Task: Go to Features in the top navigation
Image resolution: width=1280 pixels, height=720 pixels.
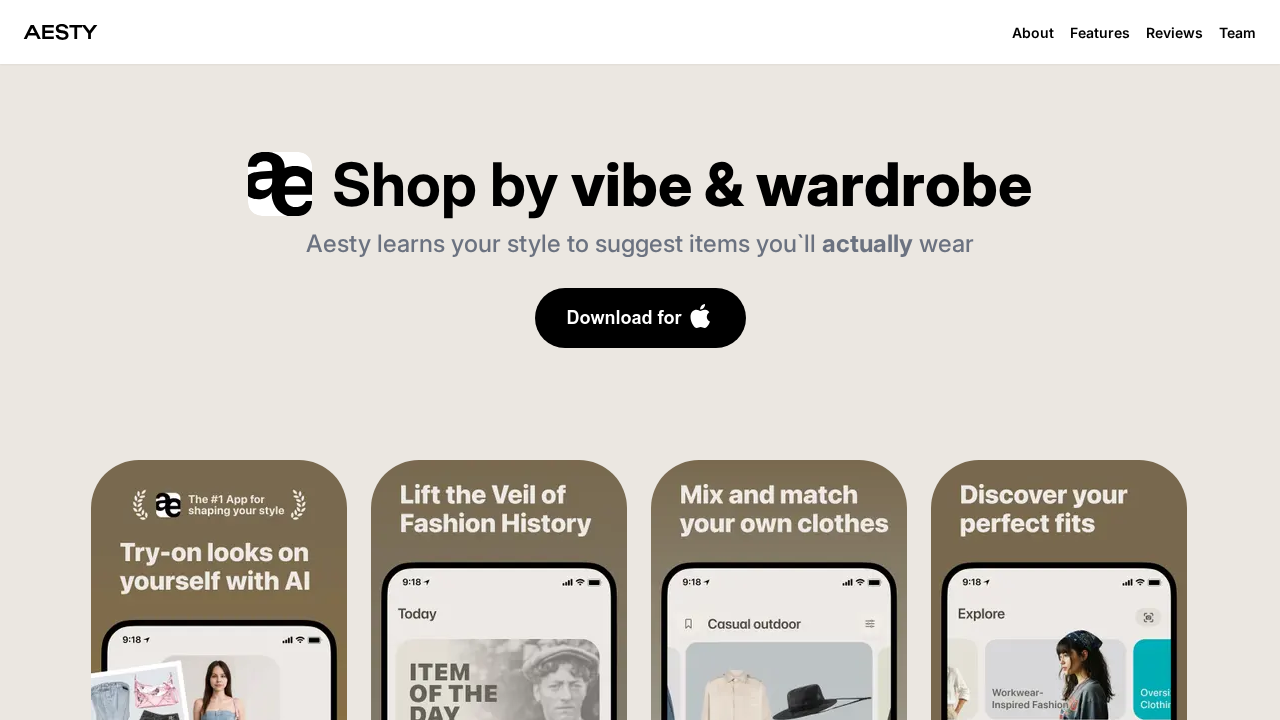Action: point(1099,33)
